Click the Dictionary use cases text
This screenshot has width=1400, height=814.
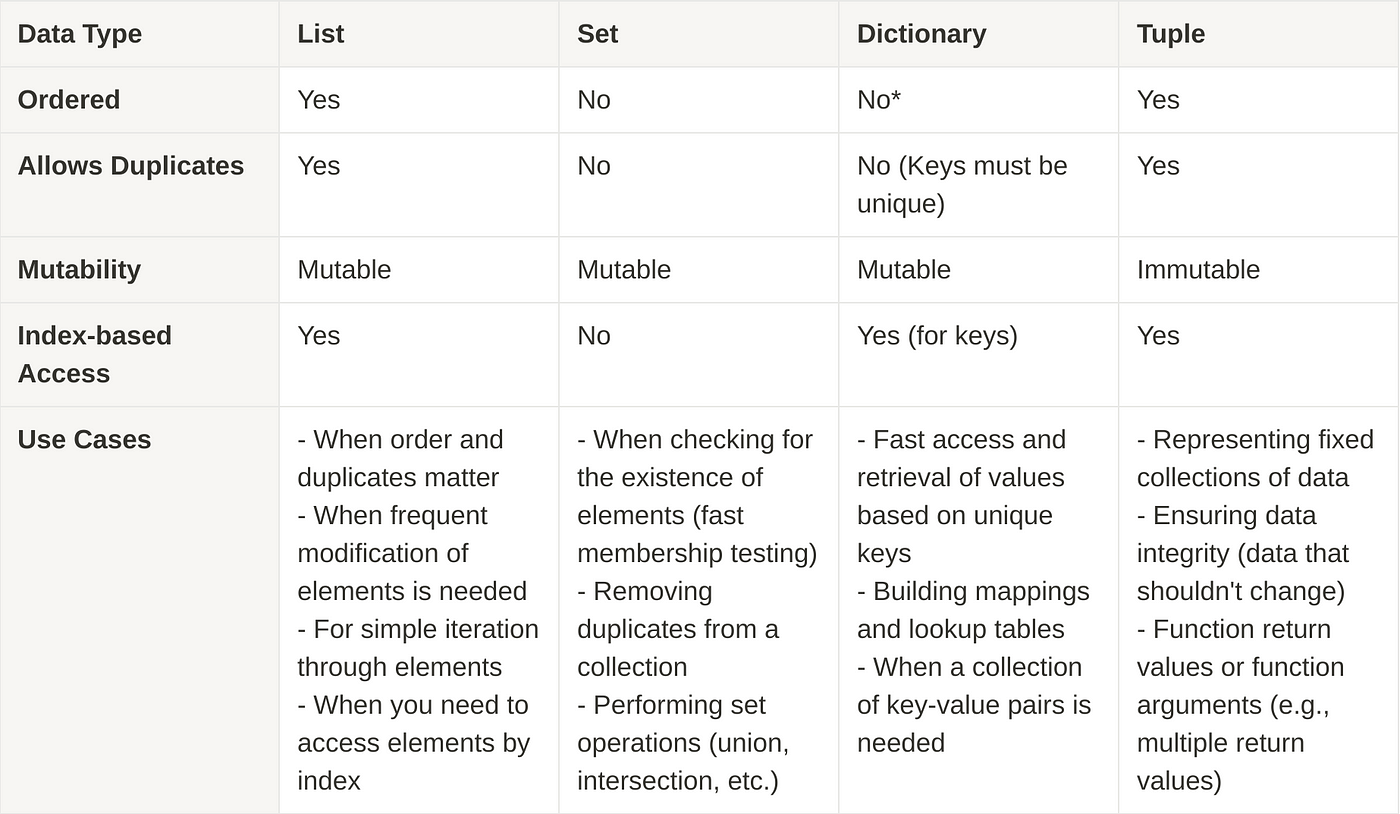(x=974, y=591)
